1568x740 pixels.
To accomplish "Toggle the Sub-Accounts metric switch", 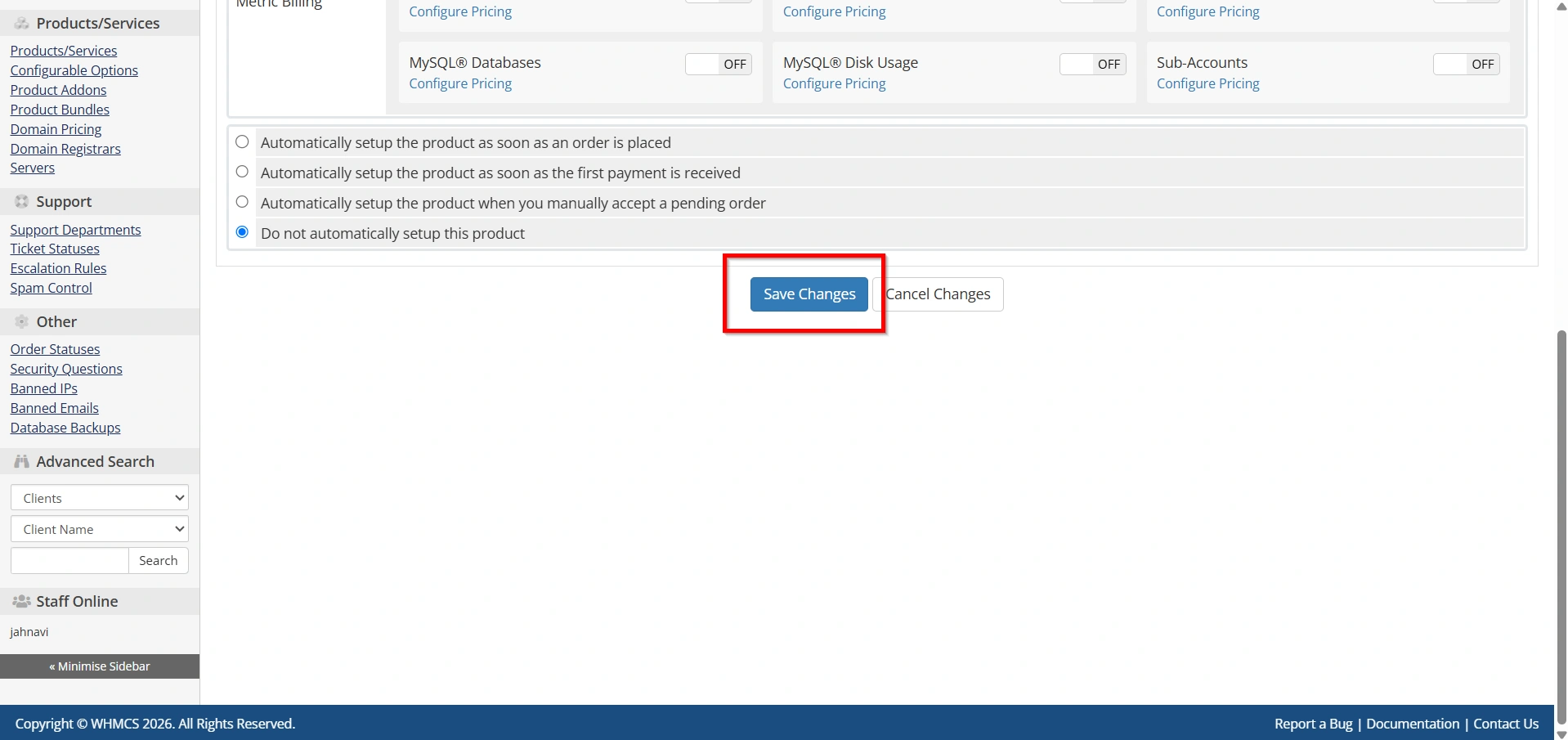I will [1466, 64].
